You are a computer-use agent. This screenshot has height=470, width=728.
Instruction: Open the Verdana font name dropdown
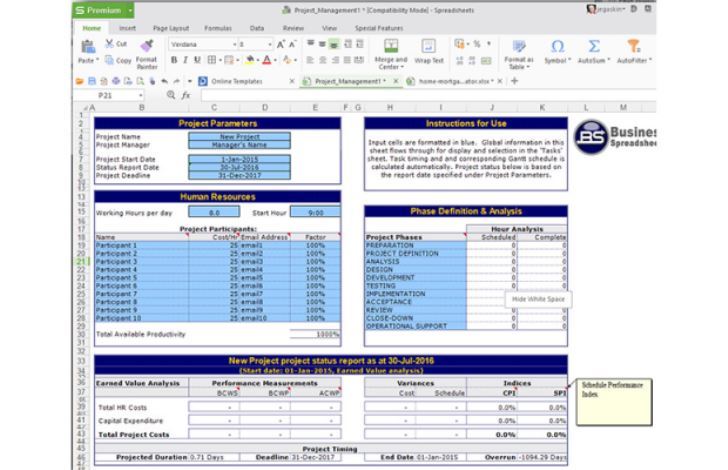pyautogui.click(x=234, y=45)
